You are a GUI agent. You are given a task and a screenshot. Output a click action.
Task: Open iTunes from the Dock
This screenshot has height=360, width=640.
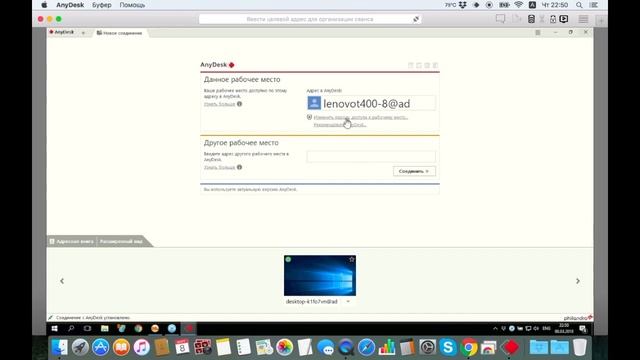click(x=142, y=347)
